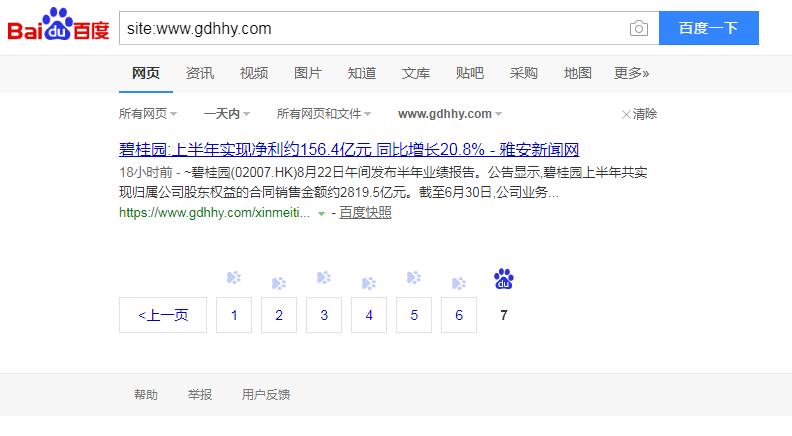Switch to the 贴吧 tab
This screenshot has height=436, width=792.
470,73
